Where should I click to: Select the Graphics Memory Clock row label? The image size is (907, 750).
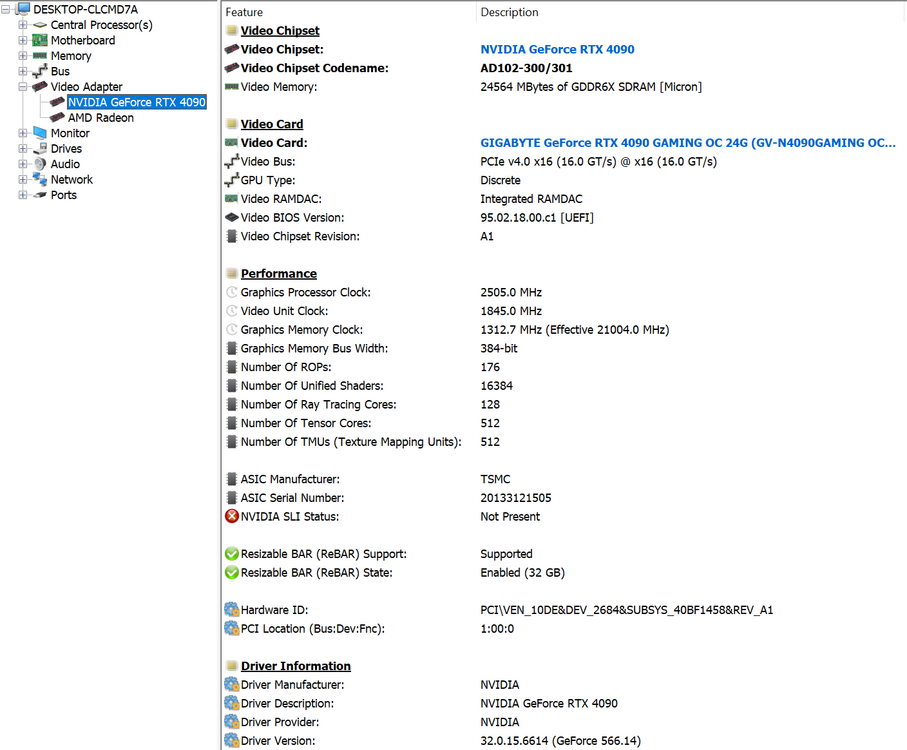pyautogui.click(x=302, y=330)
